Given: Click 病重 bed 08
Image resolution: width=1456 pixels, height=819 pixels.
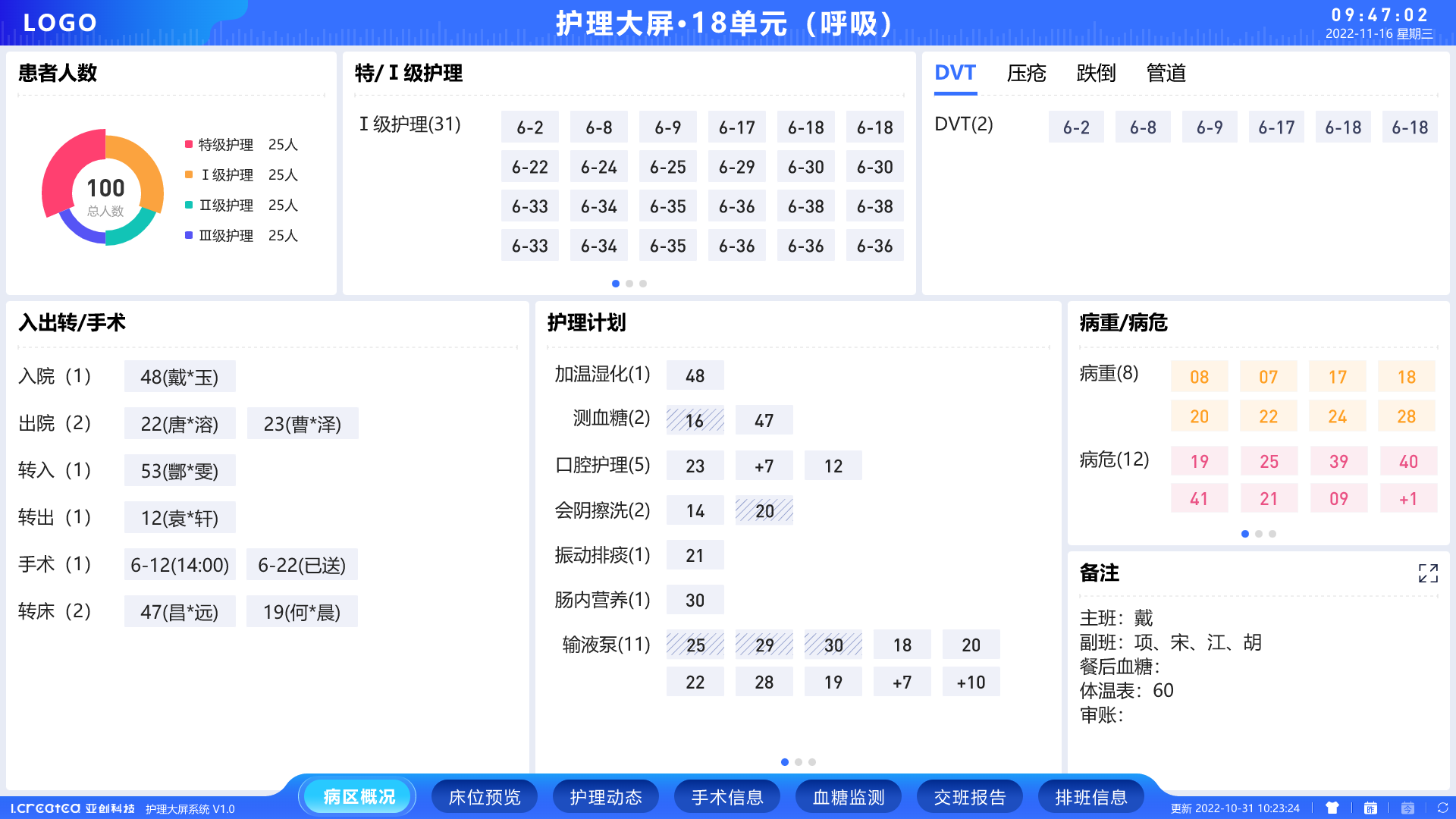Looking at the screenshot, I should pyautogui.click(x=1200, y=377).
